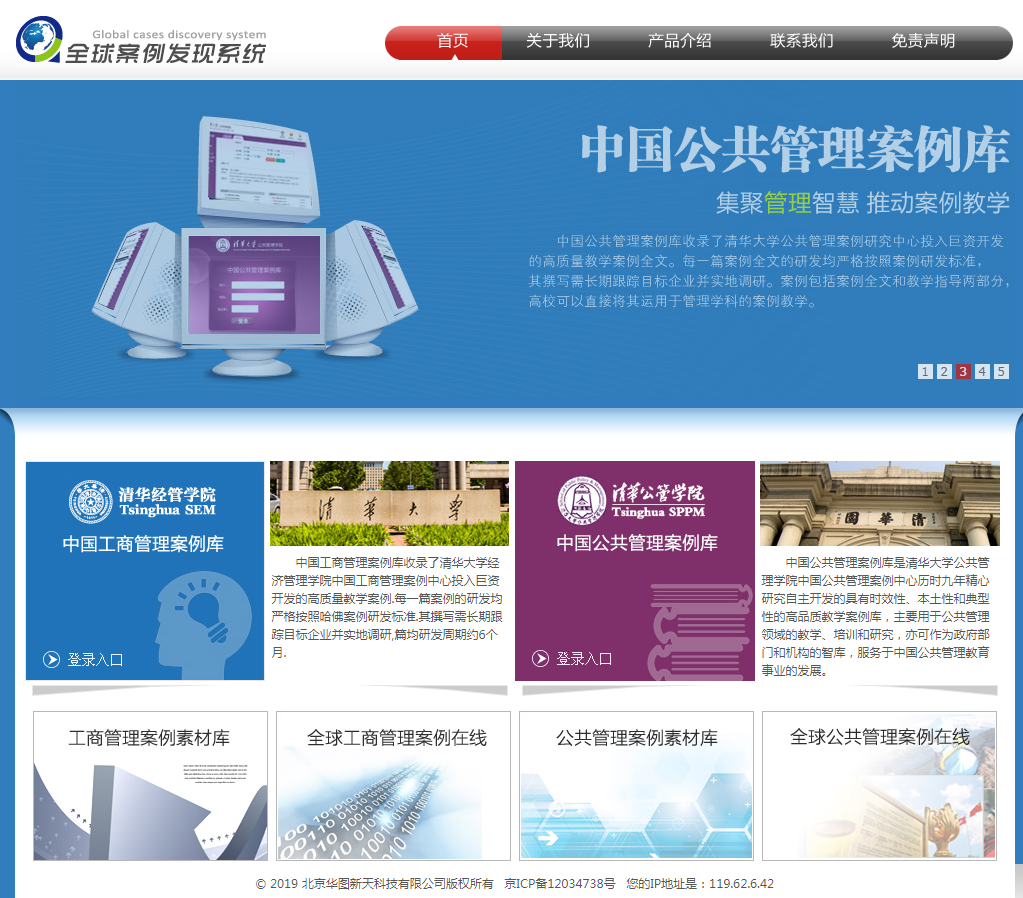Viewport: 1023px width, 898px height.
Task: Click the 中国公共管理案例库 title in purple card
Action: pyautogui.click(x=637, y=542)
